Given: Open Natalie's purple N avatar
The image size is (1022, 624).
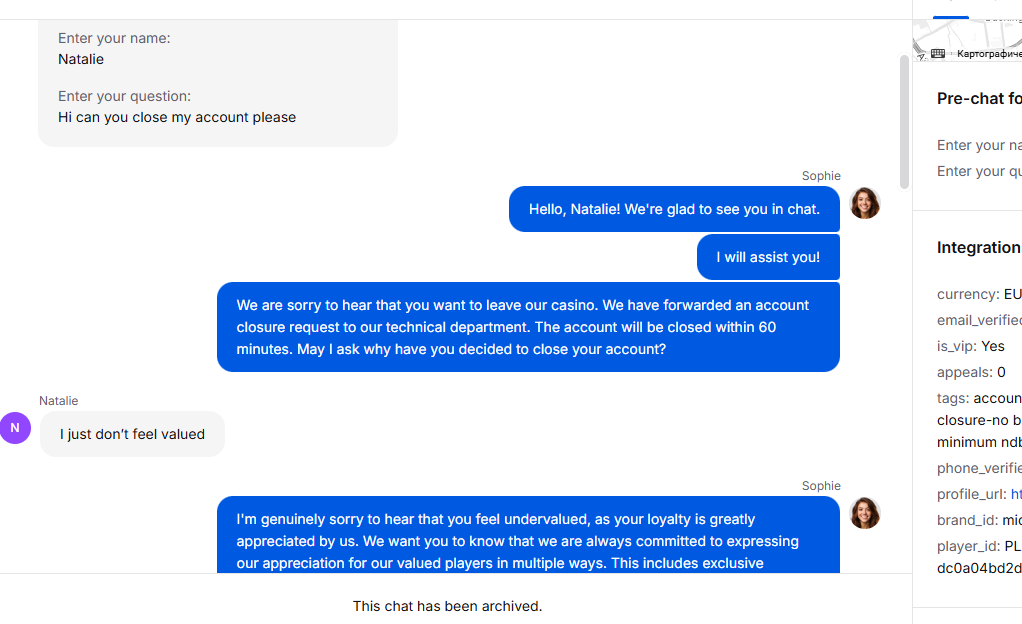Looking at the screenshot, I should [x=15, y=428].
